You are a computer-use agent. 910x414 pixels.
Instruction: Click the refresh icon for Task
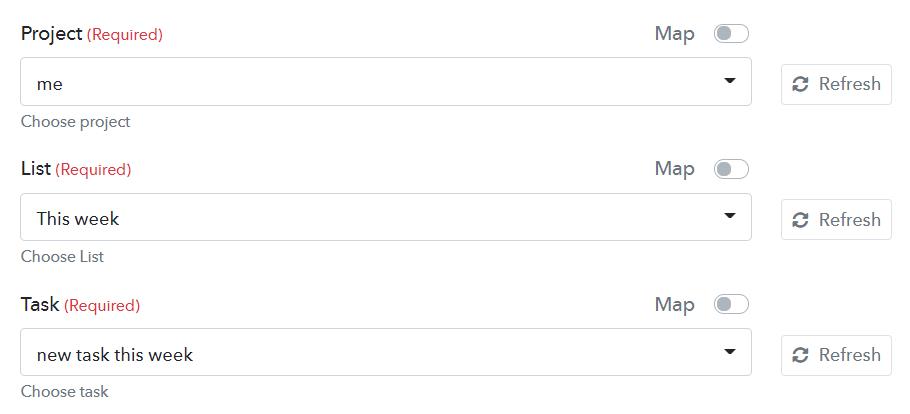(800, 355)
